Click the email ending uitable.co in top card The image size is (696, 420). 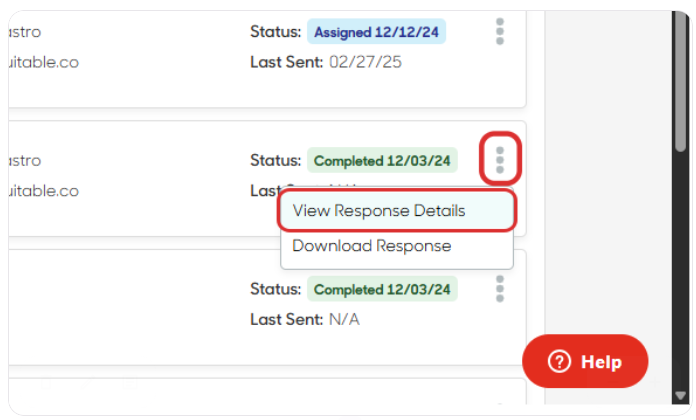[x=44, y=62]
